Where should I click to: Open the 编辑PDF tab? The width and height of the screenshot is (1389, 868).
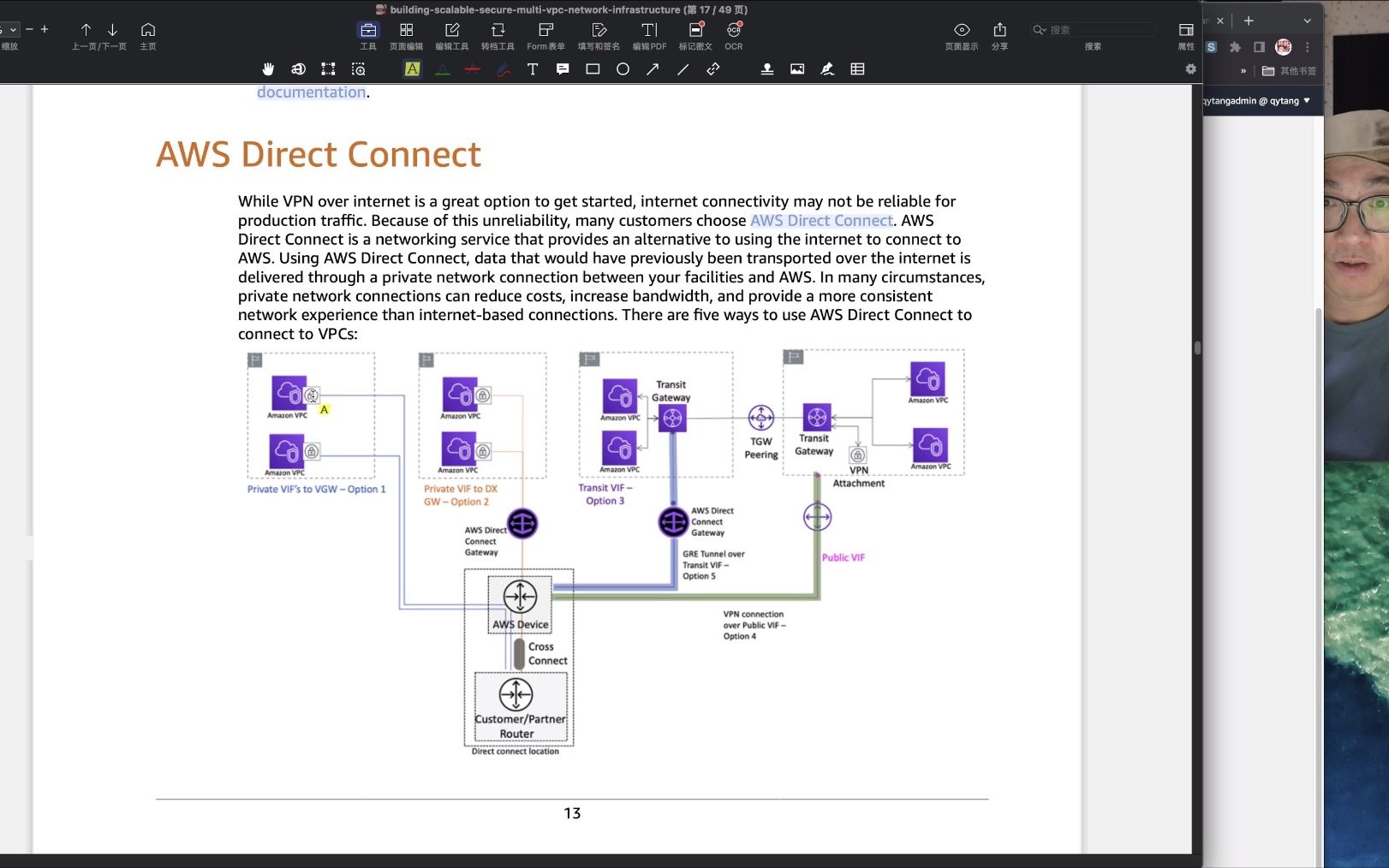click(649, 36)
